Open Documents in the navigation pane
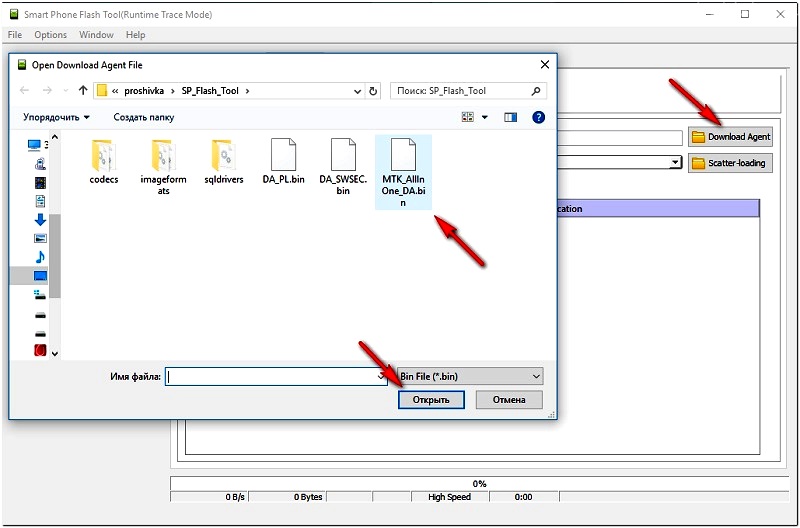The image size is (800, 528). (x=40, y=201)
